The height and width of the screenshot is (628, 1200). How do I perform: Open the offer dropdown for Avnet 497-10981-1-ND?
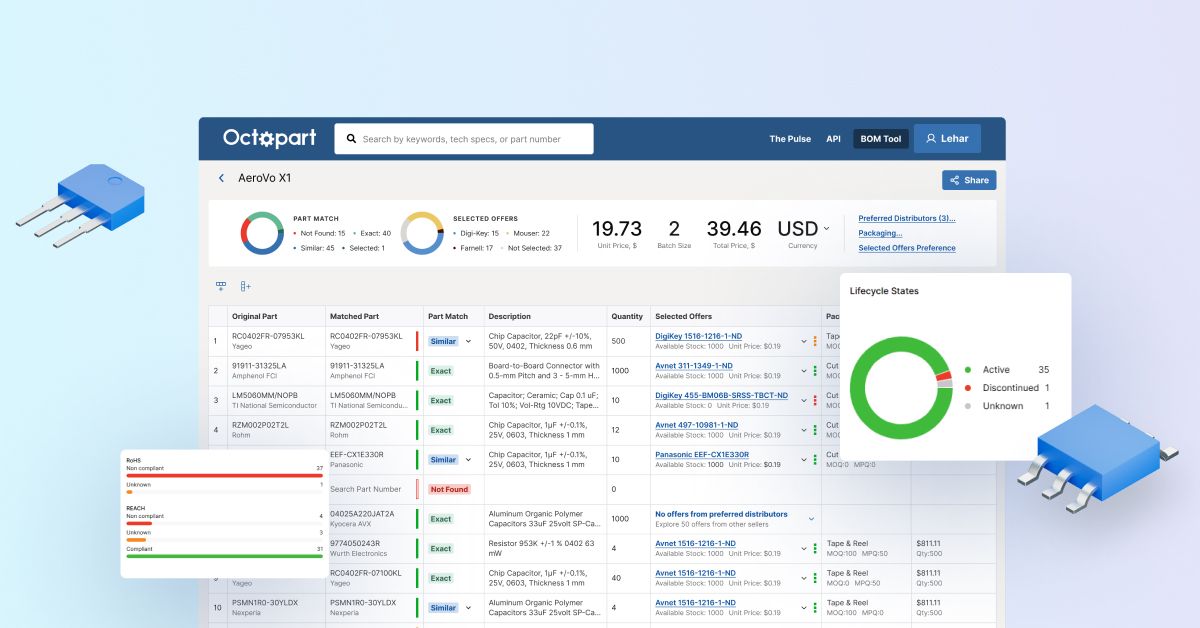pos(803,430)
